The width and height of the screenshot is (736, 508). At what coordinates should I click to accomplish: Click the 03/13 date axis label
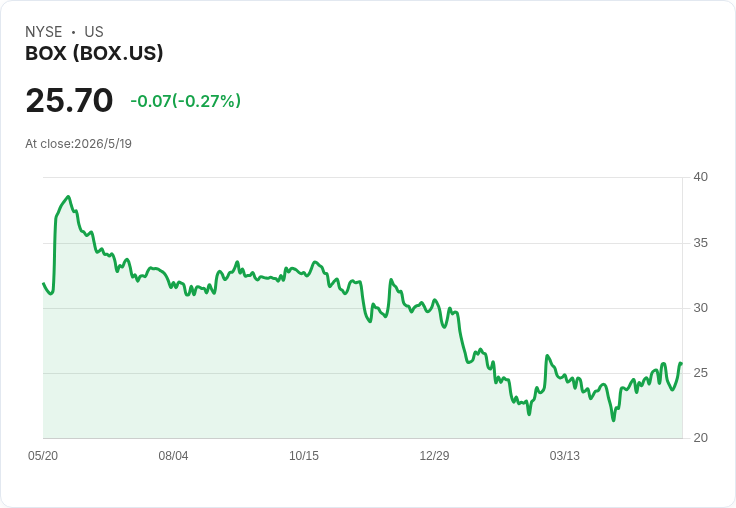coord(565,456)
